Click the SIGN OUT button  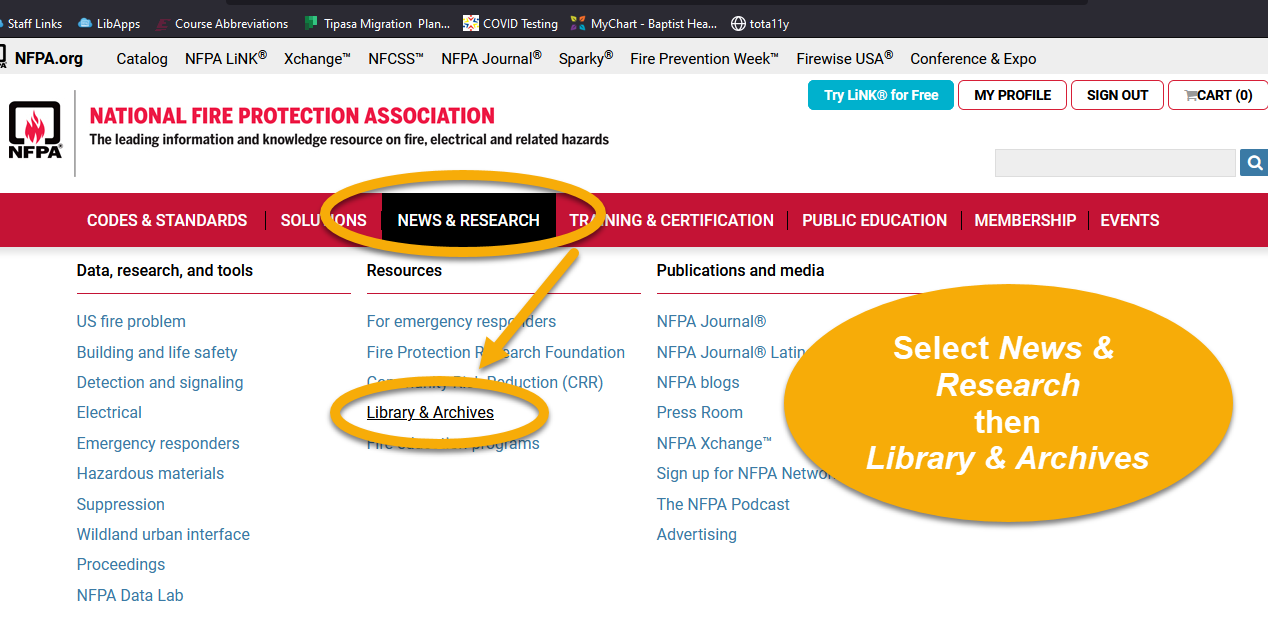pos(1117,95)
